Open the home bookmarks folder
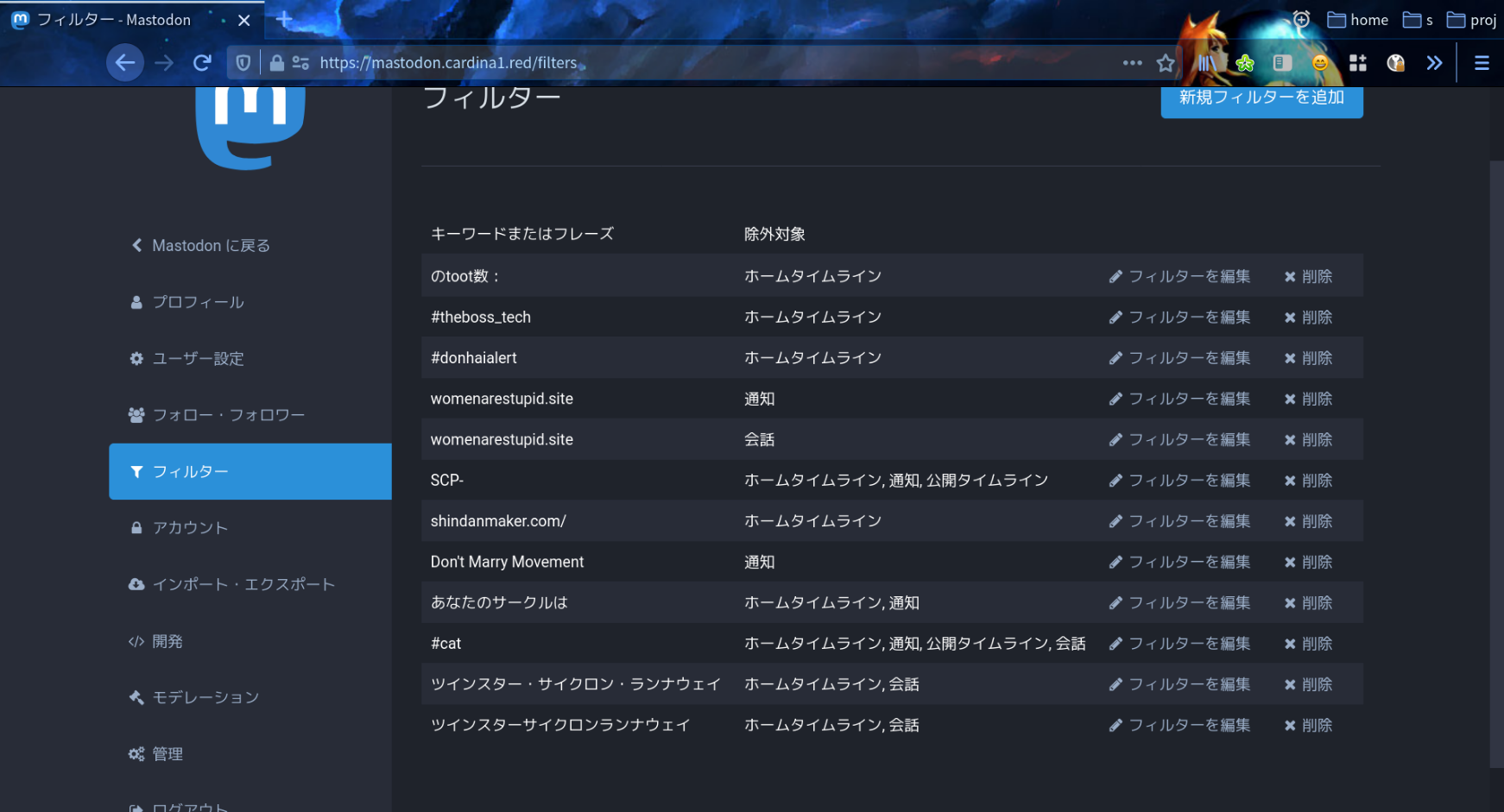This screenshot has height=812, width=1504. [x=1358, y=20]
